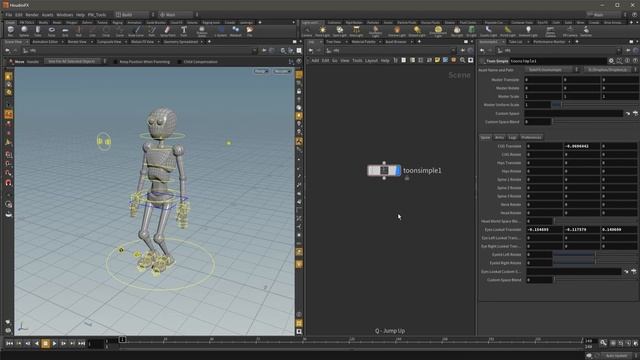Click the magnet snapping tool in left toolbar

(x=9, y=182)
